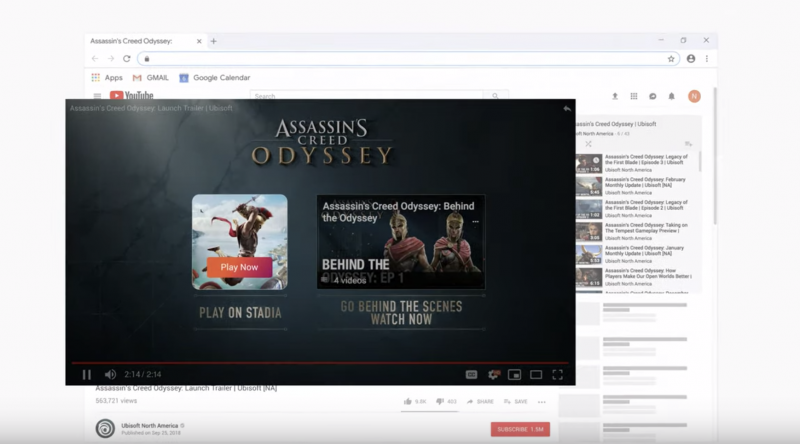
Task: Open Apps bookmark shortcut
Action: click(x=107, y=78)
